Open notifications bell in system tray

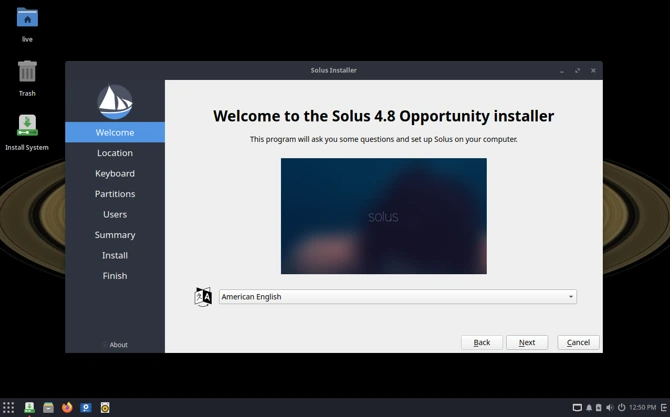pos(589,408)
